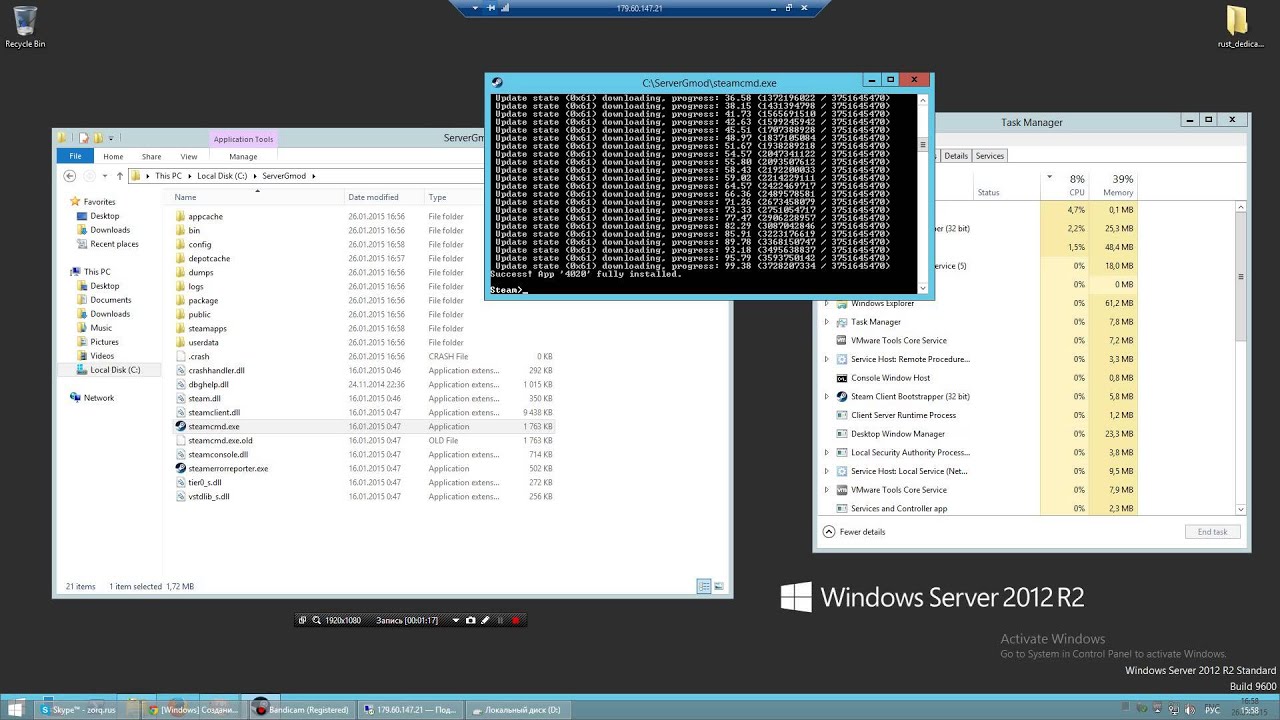Switch Explorer to large icons view
The height and width of the screenshot is (720, 1280).
(x=719, y=587)
